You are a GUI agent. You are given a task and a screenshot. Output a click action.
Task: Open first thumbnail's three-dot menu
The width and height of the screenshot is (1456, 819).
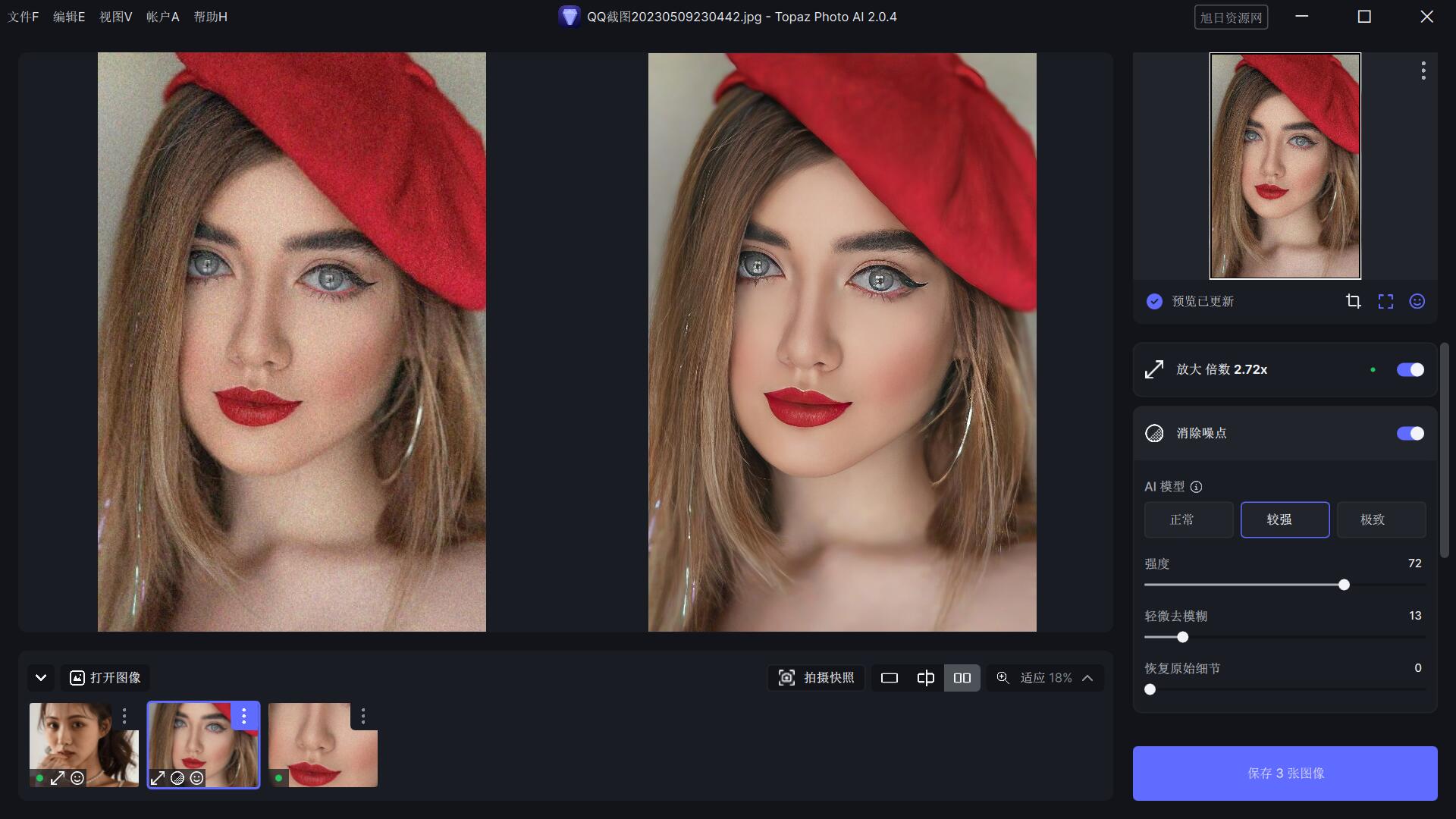point(124,716)
